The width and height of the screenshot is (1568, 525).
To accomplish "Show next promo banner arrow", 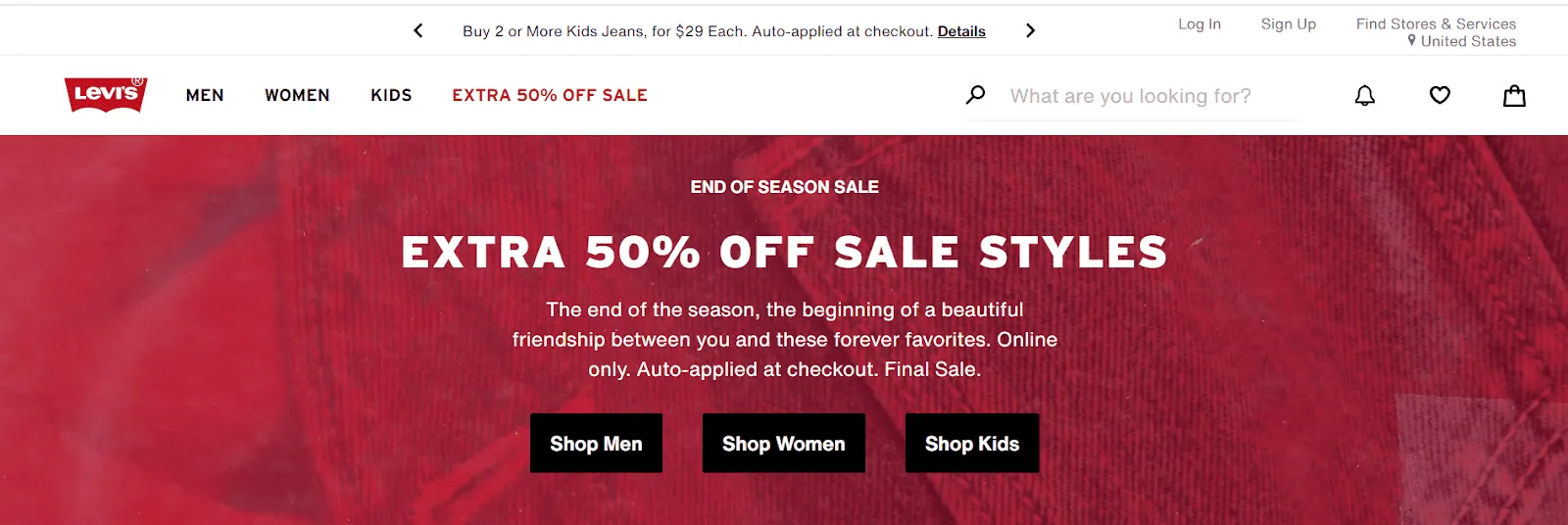I will 1030,30.
